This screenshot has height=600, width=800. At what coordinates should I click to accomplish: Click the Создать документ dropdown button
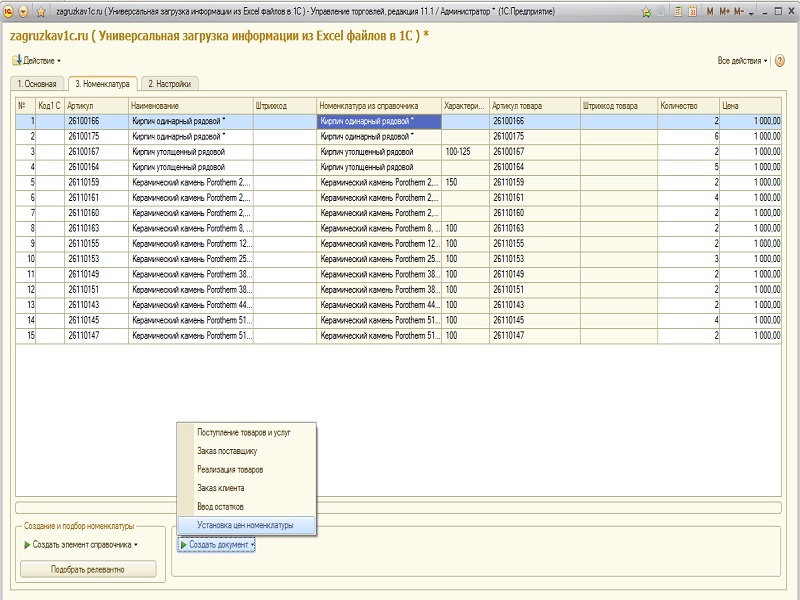pyautogui.click(x=216, y=545)
